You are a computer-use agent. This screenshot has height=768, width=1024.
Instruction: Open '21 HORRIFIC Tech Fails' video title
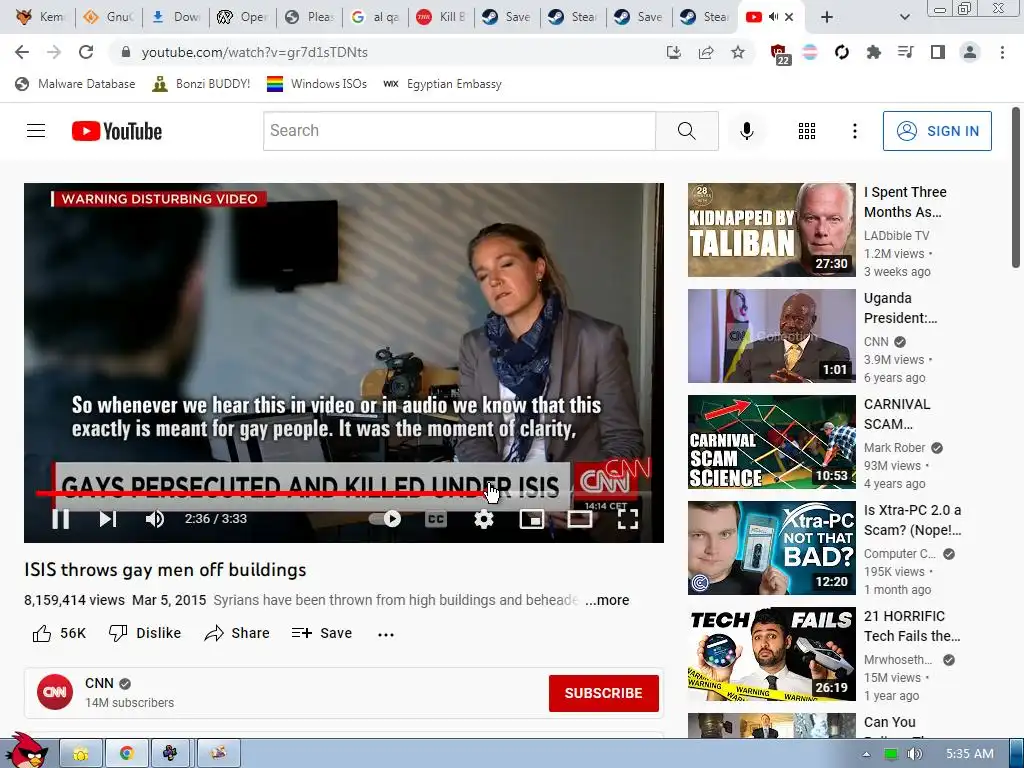(912, 626)
